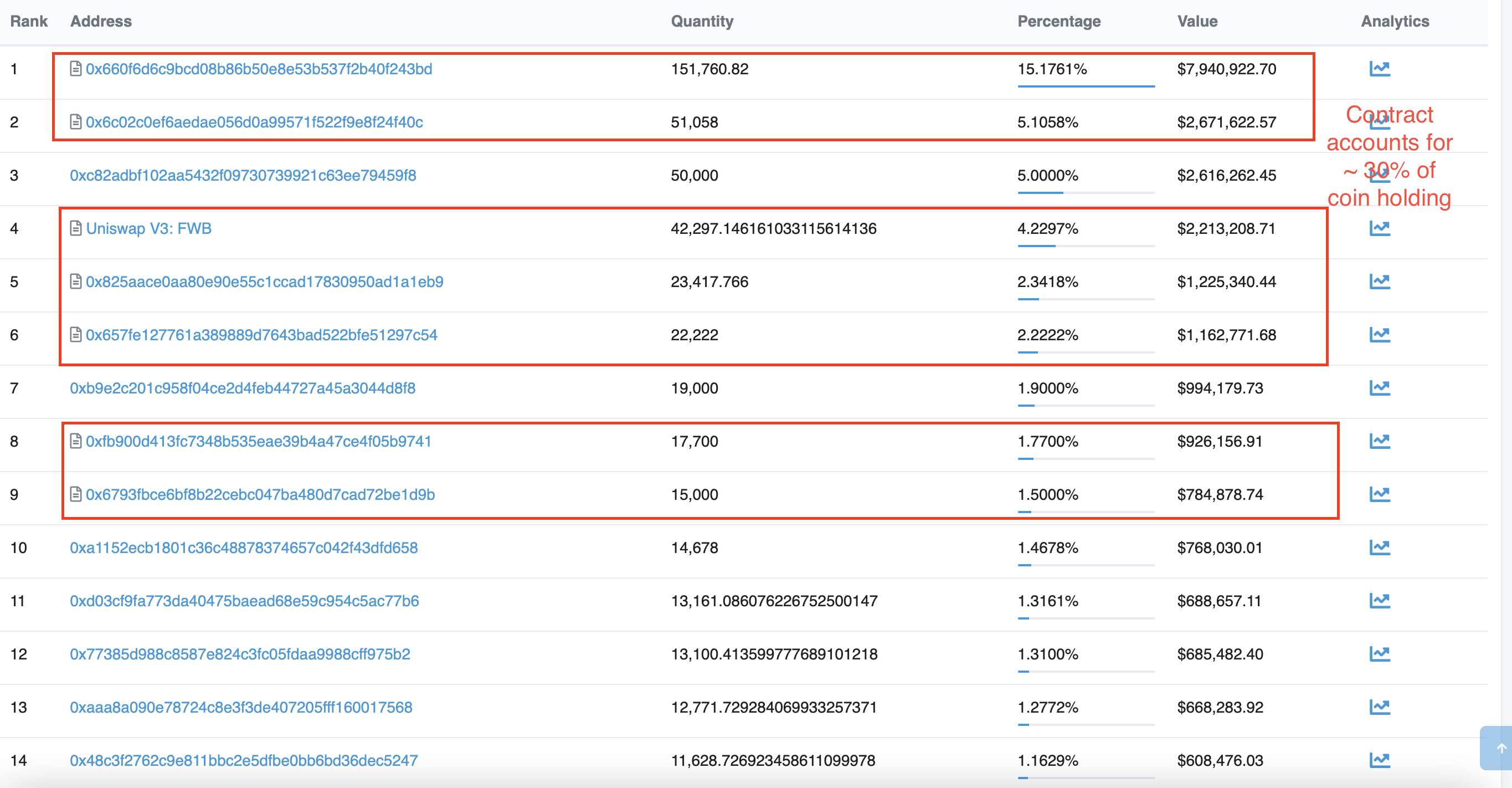
Task: Open analytics chart icon for rank 5
Action: (1379, 282)
